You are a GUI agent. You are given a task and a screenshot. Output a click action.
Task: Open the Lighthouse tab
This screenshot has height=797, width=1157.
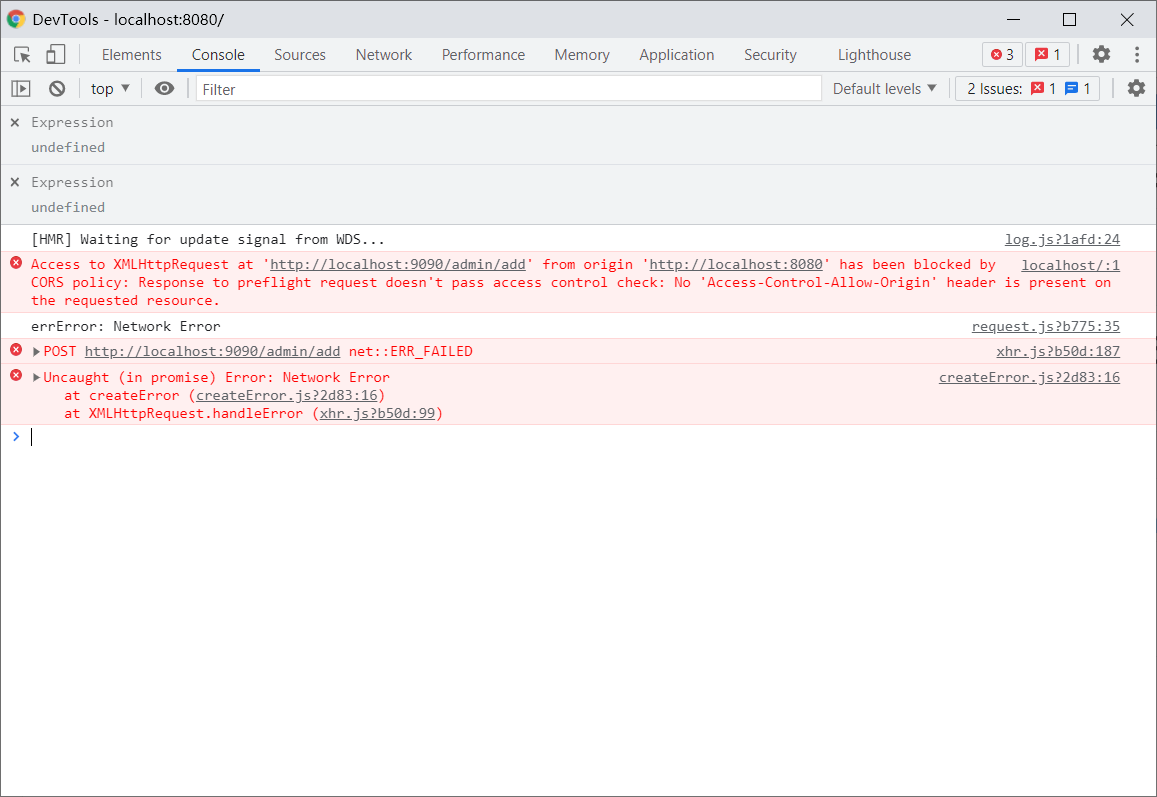click(x=874, y=55)
